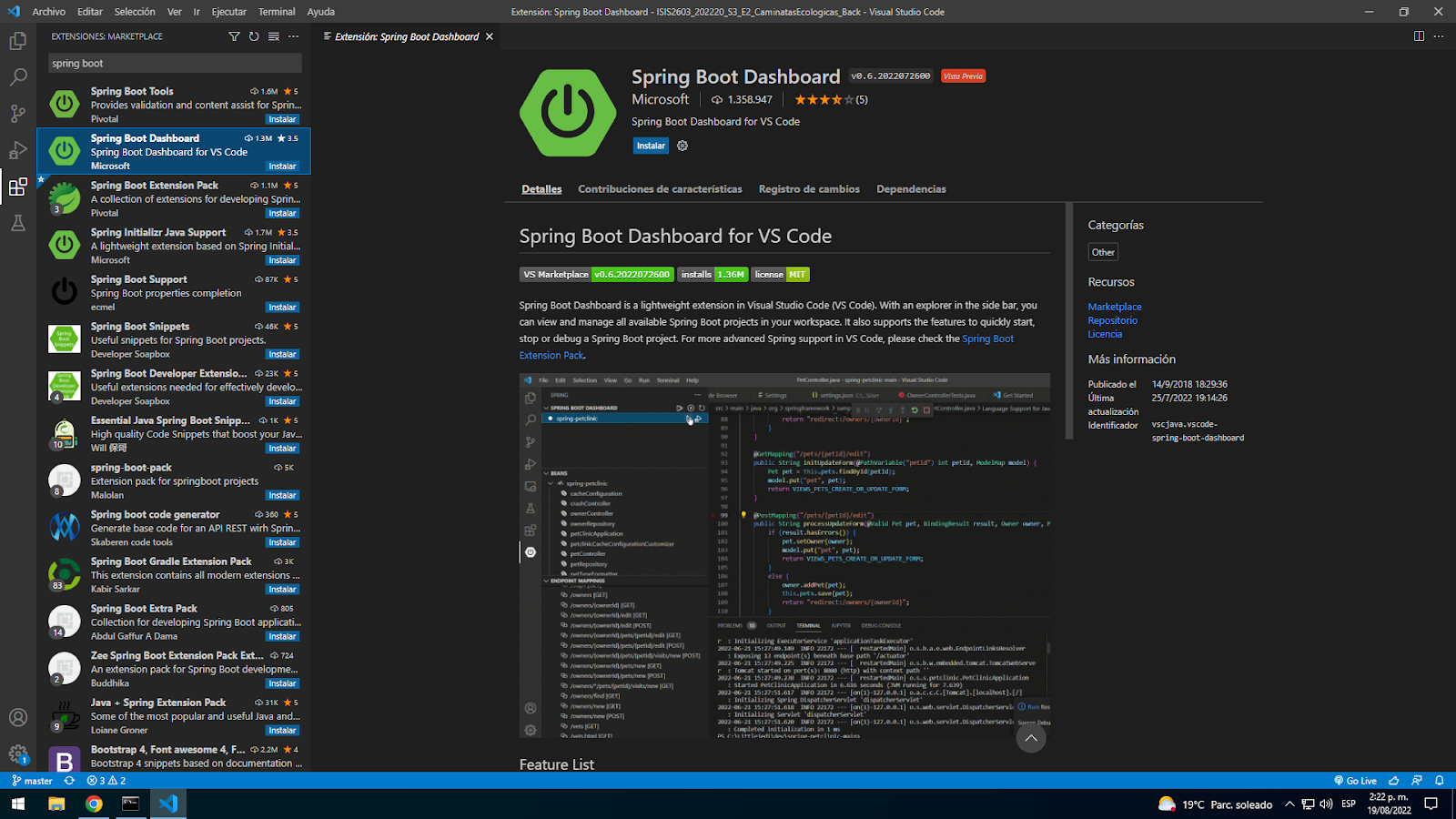Viewport: 1456px width, 819px height.
Task: Open errors and warnings status indicator
Action: (x=106, y=781)
